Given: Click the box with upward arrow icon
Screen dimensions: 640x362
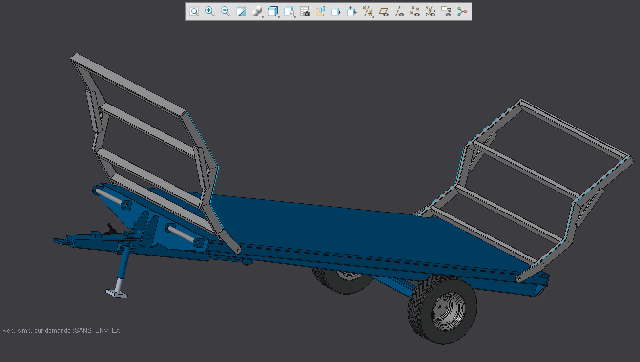Looking at the screenshot, I should [x=352, y=11].
